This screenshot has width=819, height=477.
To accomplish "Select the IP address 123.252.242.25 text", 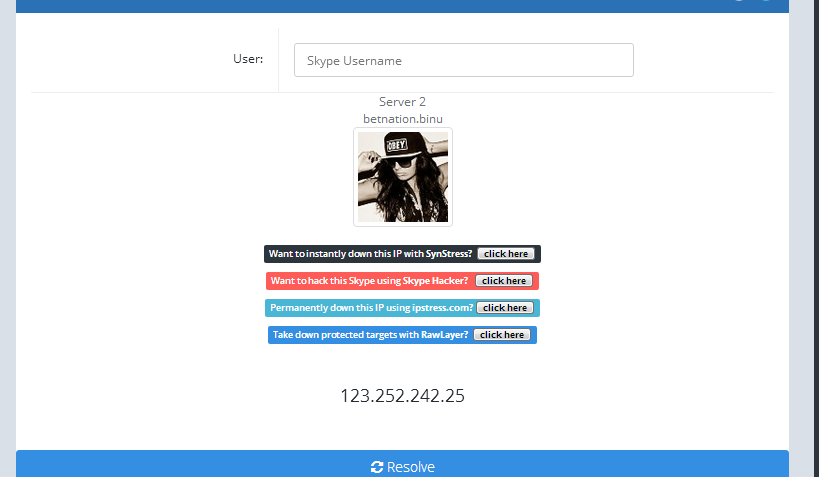I will tap(402, 396).
